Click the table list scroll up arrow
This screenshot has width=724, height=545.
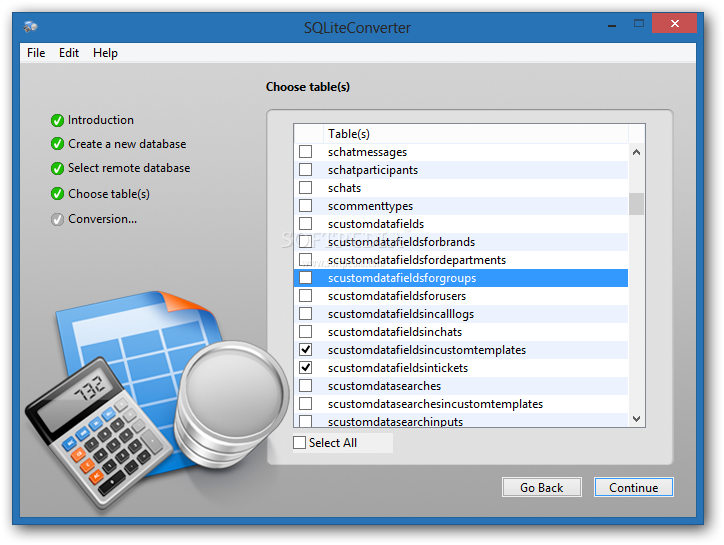point(636,152)
